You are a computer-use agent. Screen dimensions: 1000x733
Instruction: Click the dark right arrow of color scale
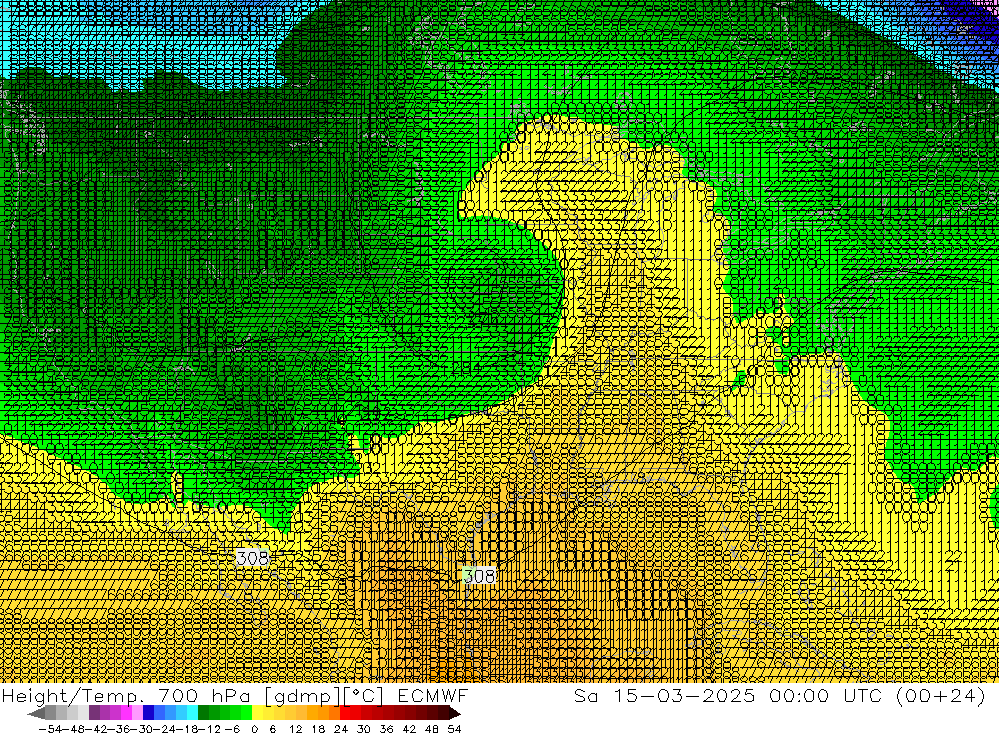coord(455,714)
